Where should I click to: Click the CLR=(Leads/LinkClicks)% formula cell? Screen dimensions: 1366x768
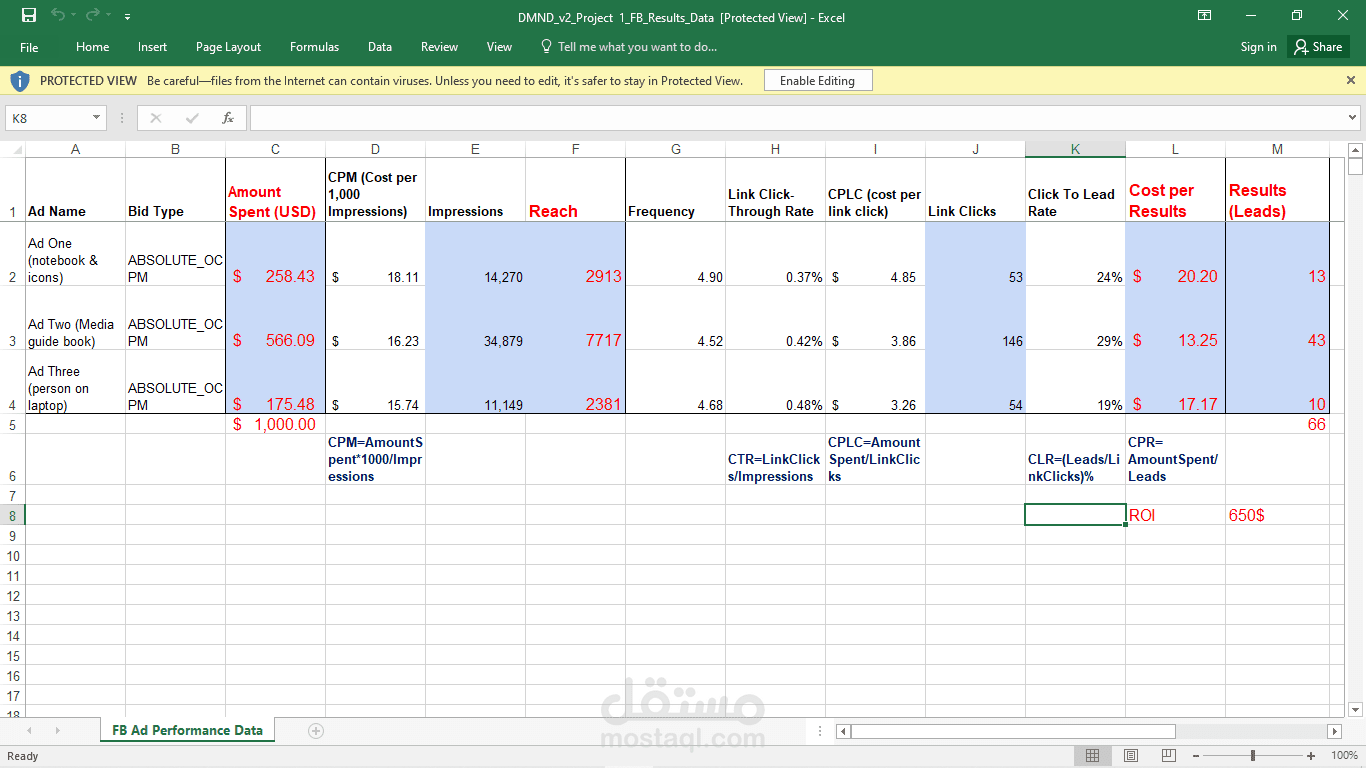tap(1075, 460)
